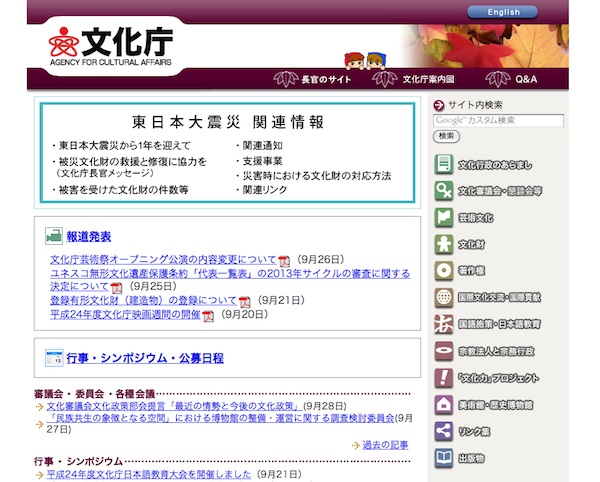This screenshot has height=482, width=600.
Task: Open the 行事・シンポジウム・公募日程 heading link
Action: click(x=145, y=357)
